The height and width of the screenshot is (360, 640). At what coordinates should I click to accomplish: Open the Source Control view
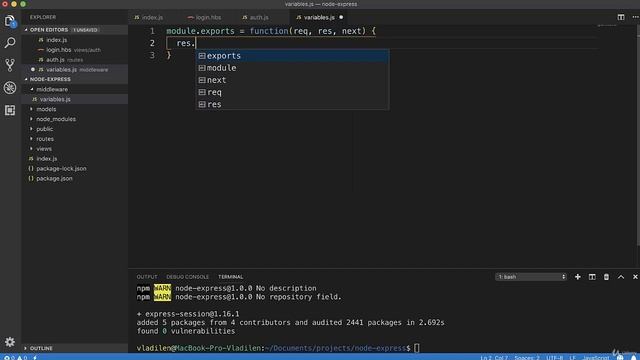(x=10, y=65)
